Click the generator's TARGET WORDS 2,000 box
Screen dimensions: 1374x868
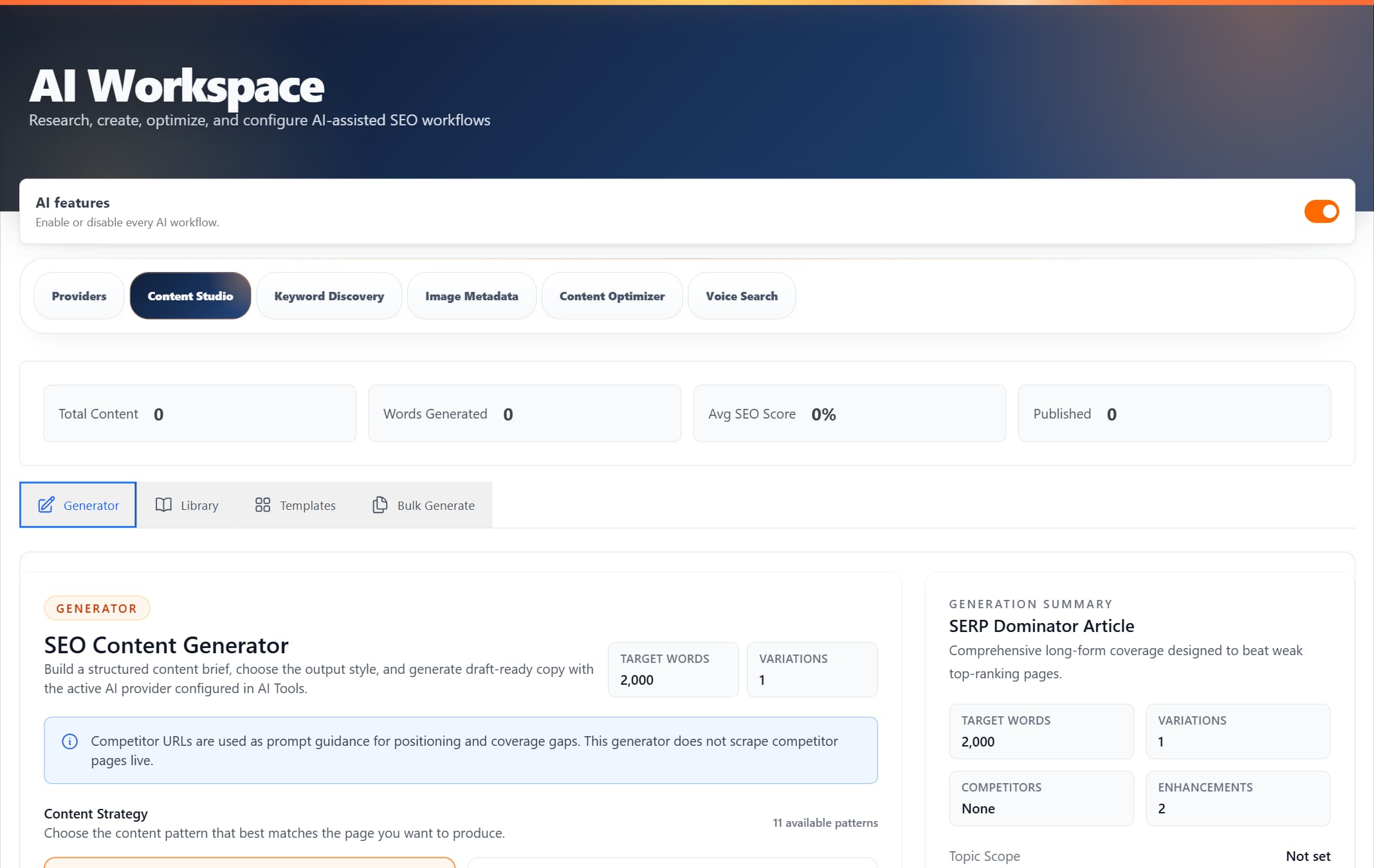click(673, 669)
